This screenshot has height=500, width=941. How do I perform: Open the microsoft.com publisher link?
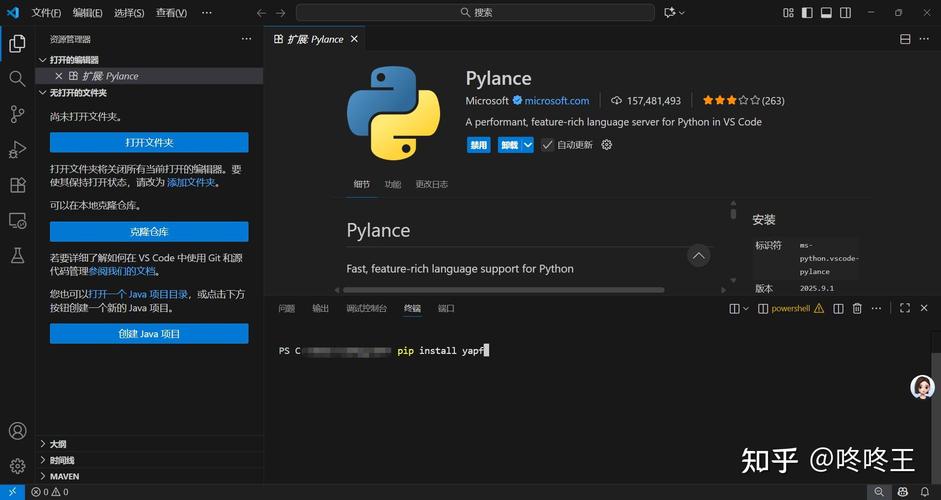tap(557, 101)
